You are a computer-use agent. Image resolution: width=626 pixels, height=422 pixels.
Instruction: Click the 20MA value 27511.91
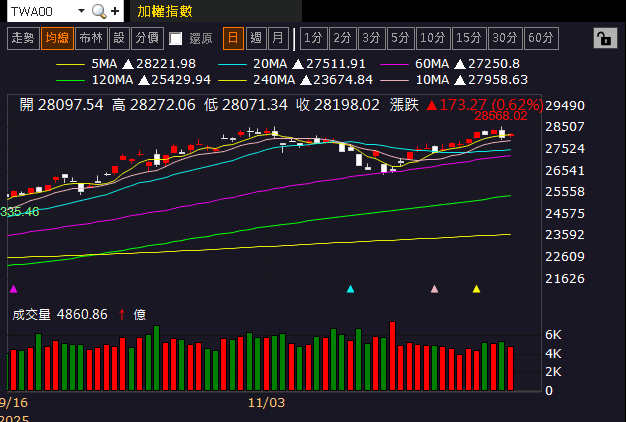pyautogui.click(x=335, y=64)
